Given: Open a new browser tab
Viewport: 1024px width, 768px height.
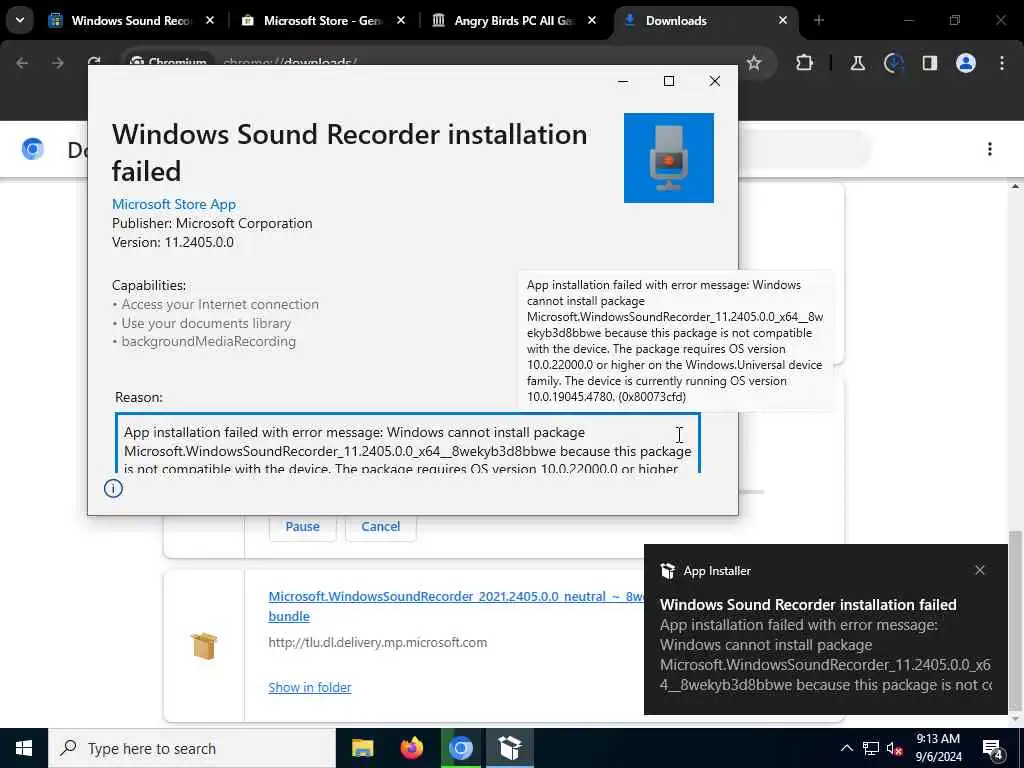Looking at the screenshot, I should [x=819, y=21].
